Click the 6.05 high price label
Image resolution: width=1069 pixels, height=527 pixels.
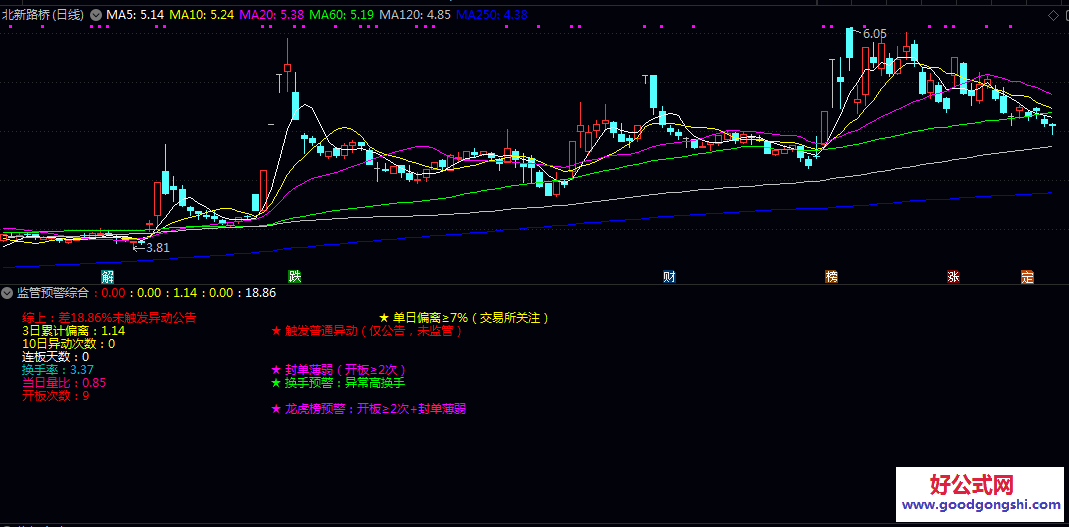pos(874,34)
